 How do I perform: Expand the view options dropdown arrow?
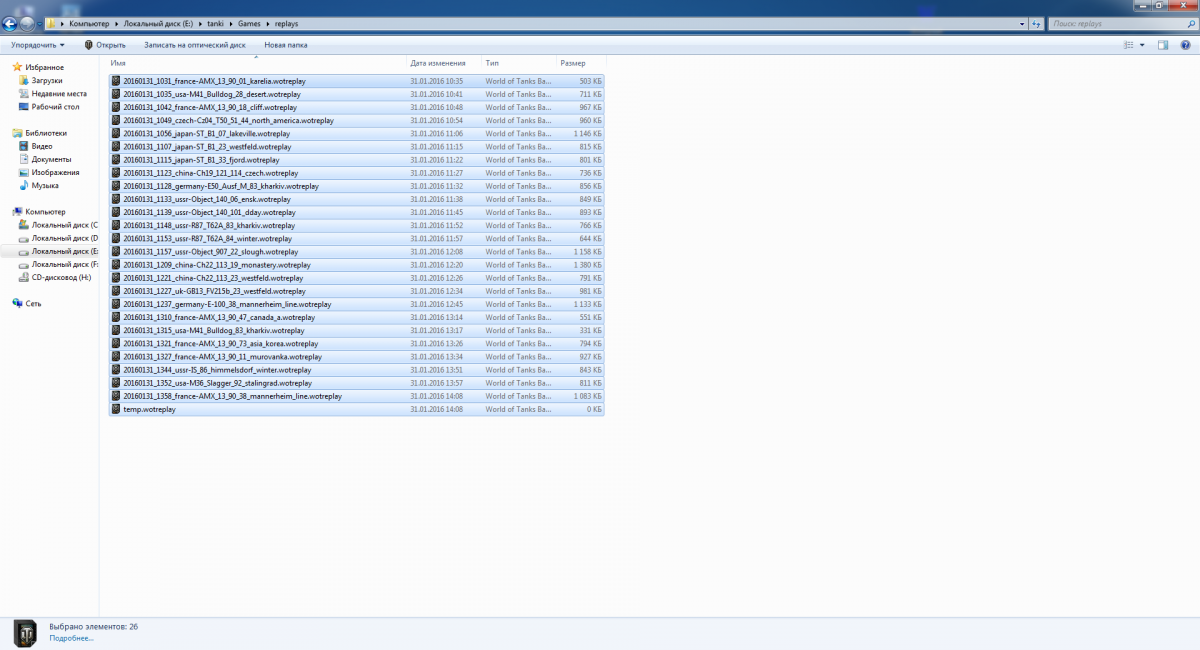click(1143, 45)
